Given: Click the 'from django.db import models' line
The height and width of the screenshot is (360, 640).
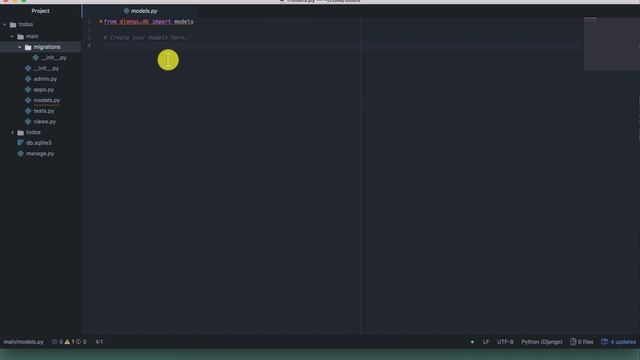Looking at the screenshot, I should click(149, 22).
